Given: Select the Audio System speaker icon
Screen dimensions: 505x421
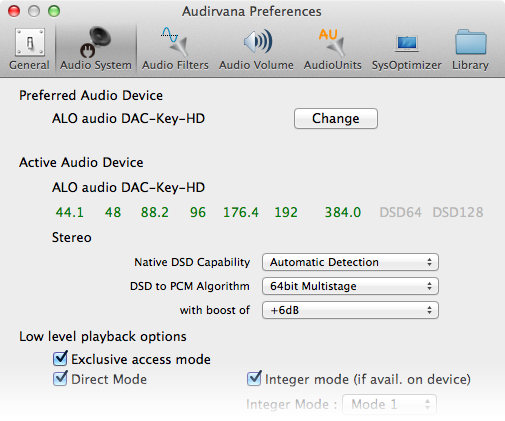Looking at the screenshot, I should coord(96,42).
